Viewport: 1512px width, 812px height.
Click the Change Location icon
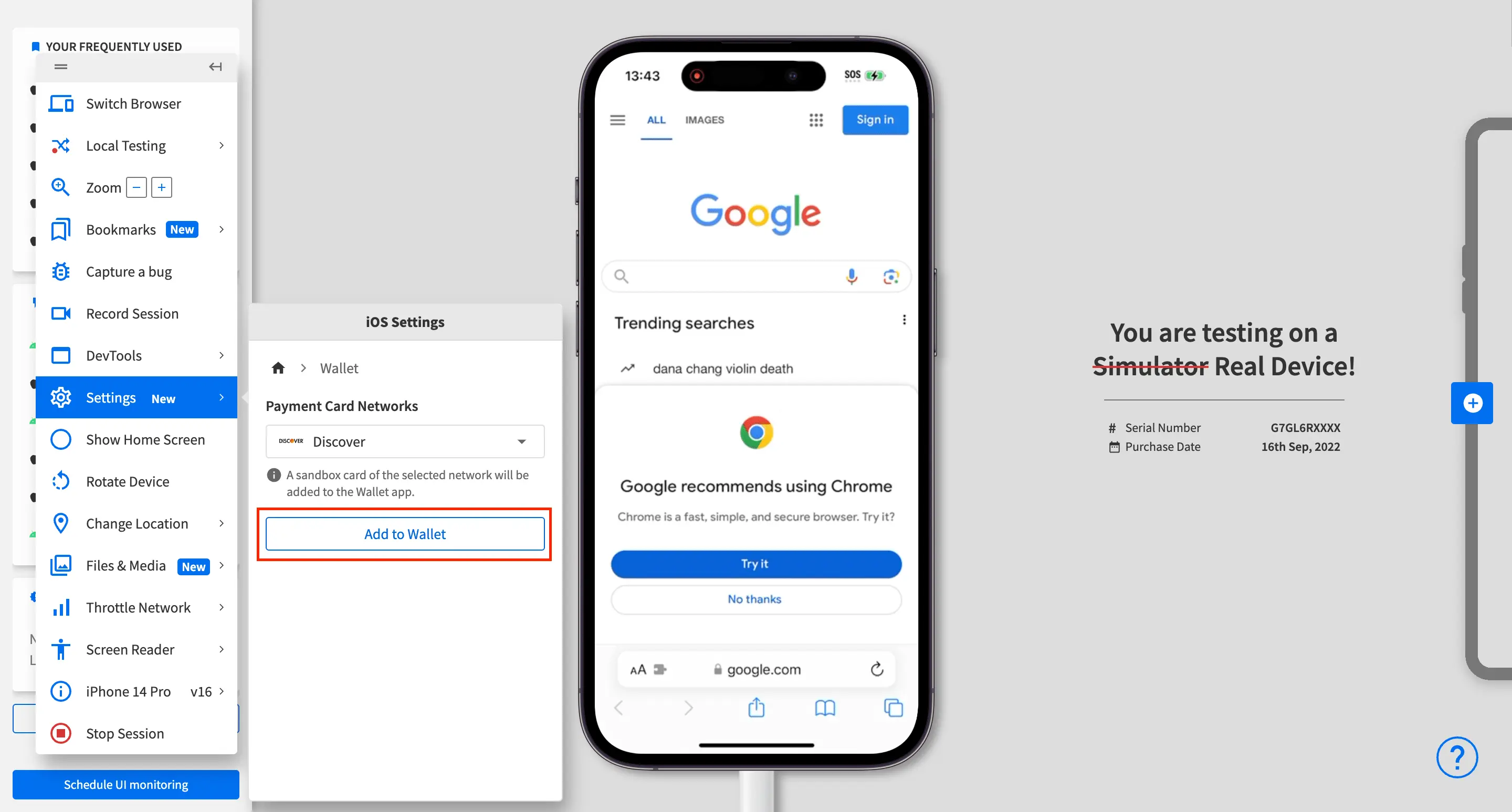(62, 523)
